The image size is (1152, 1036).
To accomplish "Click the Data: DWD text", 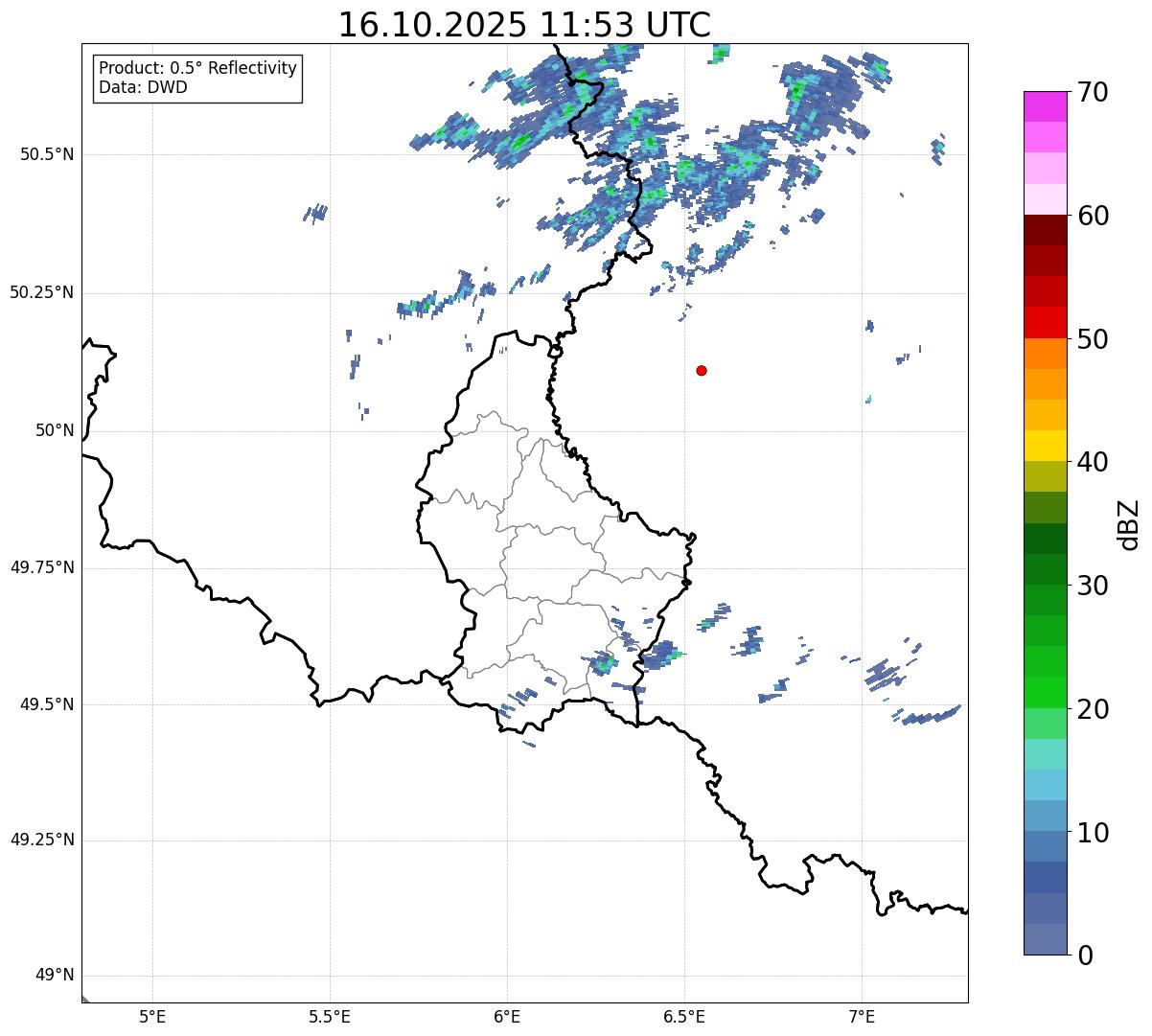I will [143, 87].
